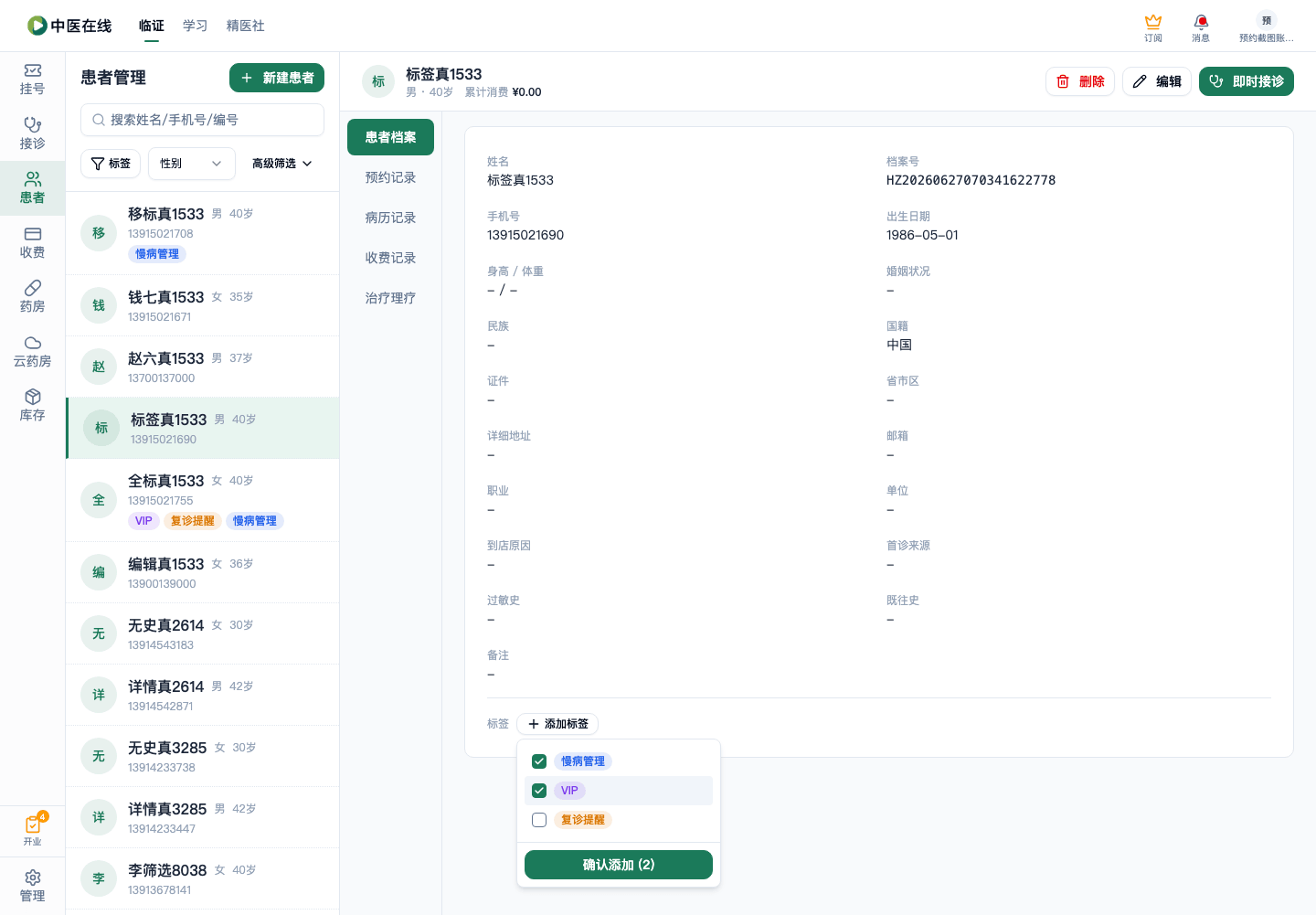Open the 病历记录 tab
The image size is (1316, 915).
[390, 218]
